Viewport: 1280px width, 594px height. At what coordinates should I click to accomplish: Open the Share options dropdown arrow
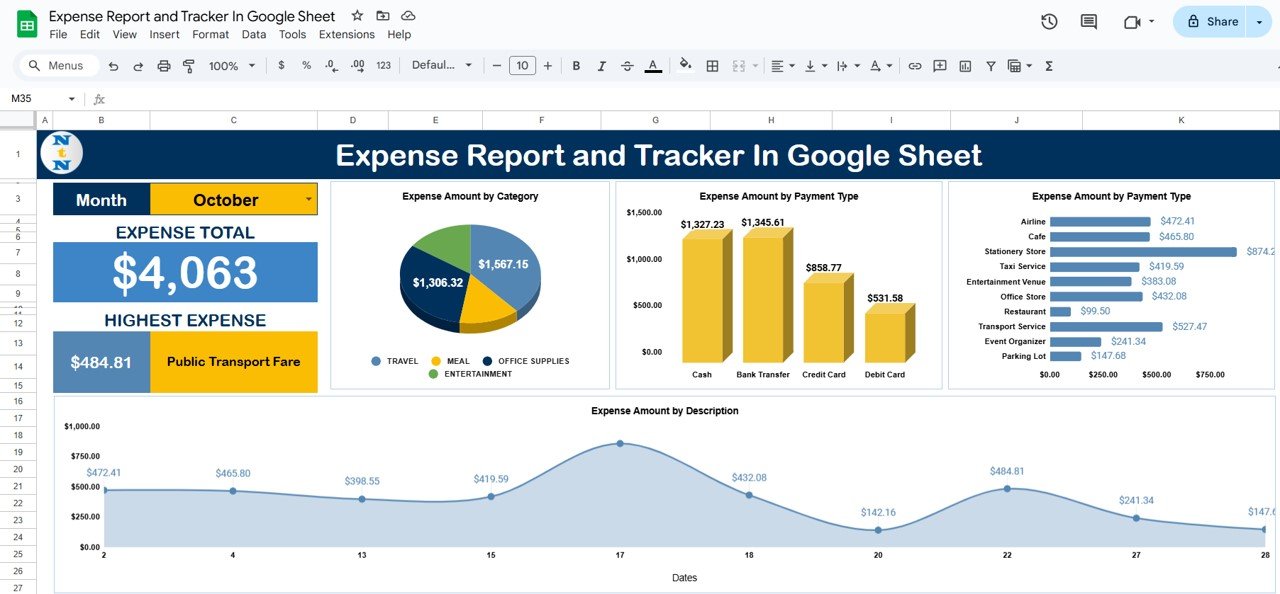click(1259, 22)
